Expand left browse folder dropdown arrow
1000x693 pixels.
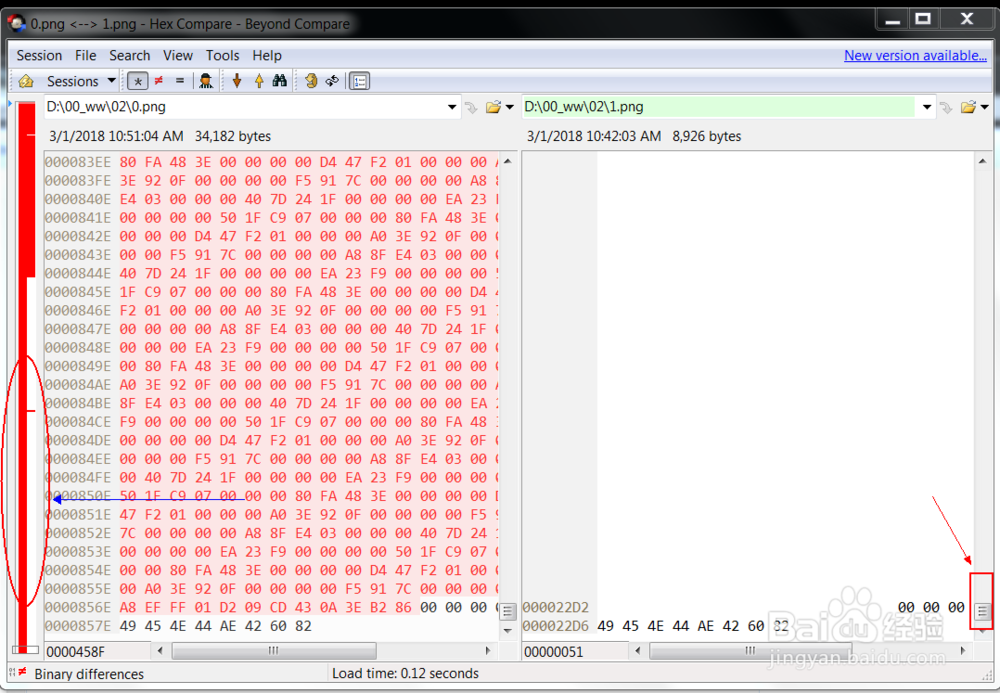(510, 107)
